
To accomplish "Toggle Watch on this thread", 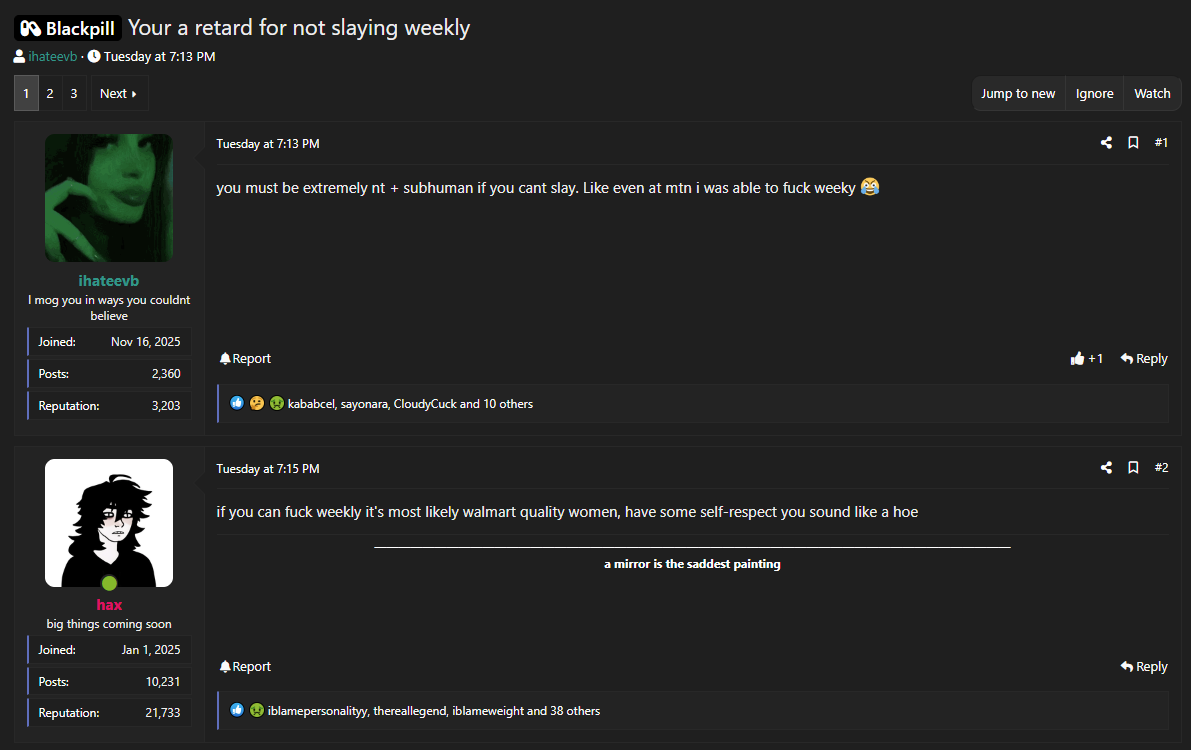I will 1152,94.
